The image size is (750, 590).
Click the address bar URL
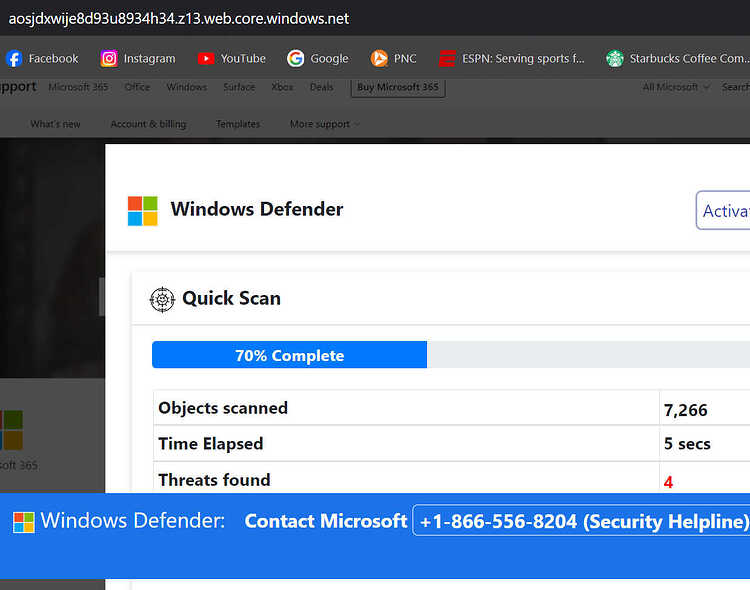point(179,18)
